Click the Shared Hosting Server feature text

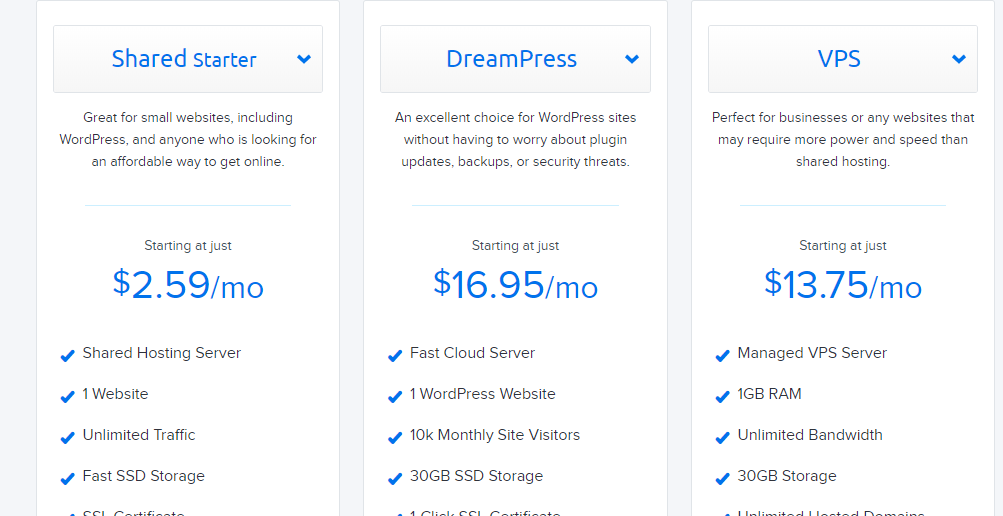pos(162,353)
